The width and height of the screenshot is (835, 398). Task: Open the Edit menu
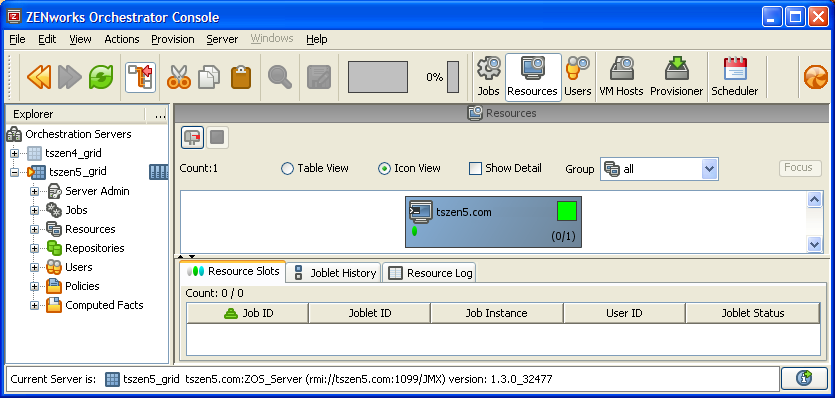point(47,39)
